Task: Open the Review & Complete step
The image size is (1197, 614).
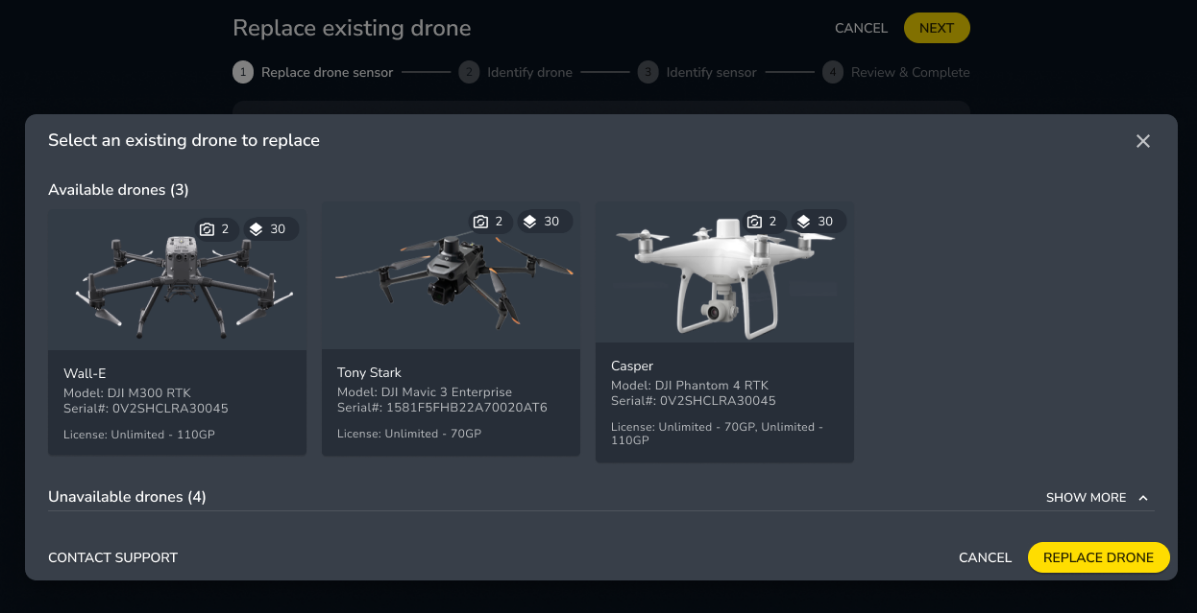Action: [910, 72]
